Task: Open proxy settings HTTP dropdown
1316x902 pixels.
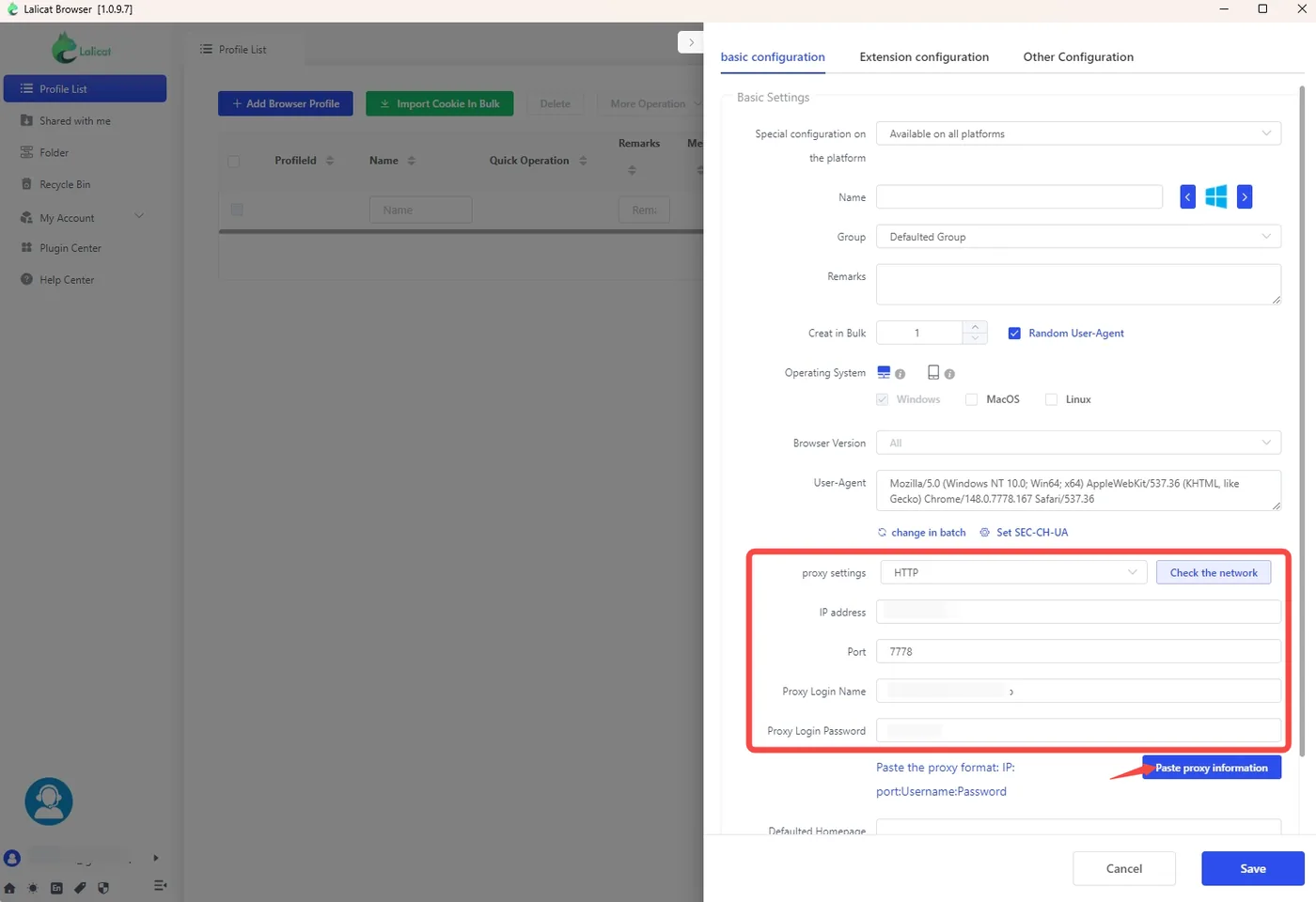Action: [x=1013, y=572]
